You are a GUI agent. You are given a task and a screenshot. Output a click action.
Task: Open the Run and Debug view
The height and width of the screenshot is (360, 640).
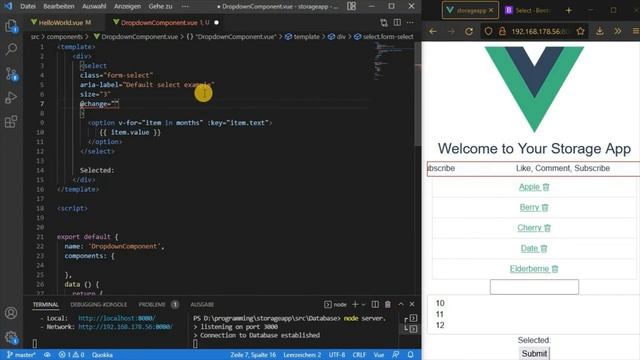pyautogui.click(x=11, y=98)
